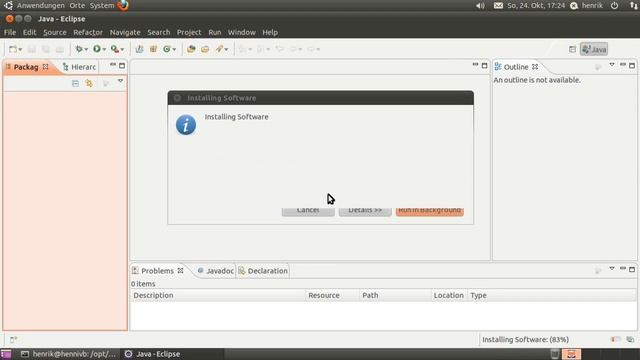Open the Edit menu
The height and width of the screenshot is (360, 640).
click(x=29, y=32)
